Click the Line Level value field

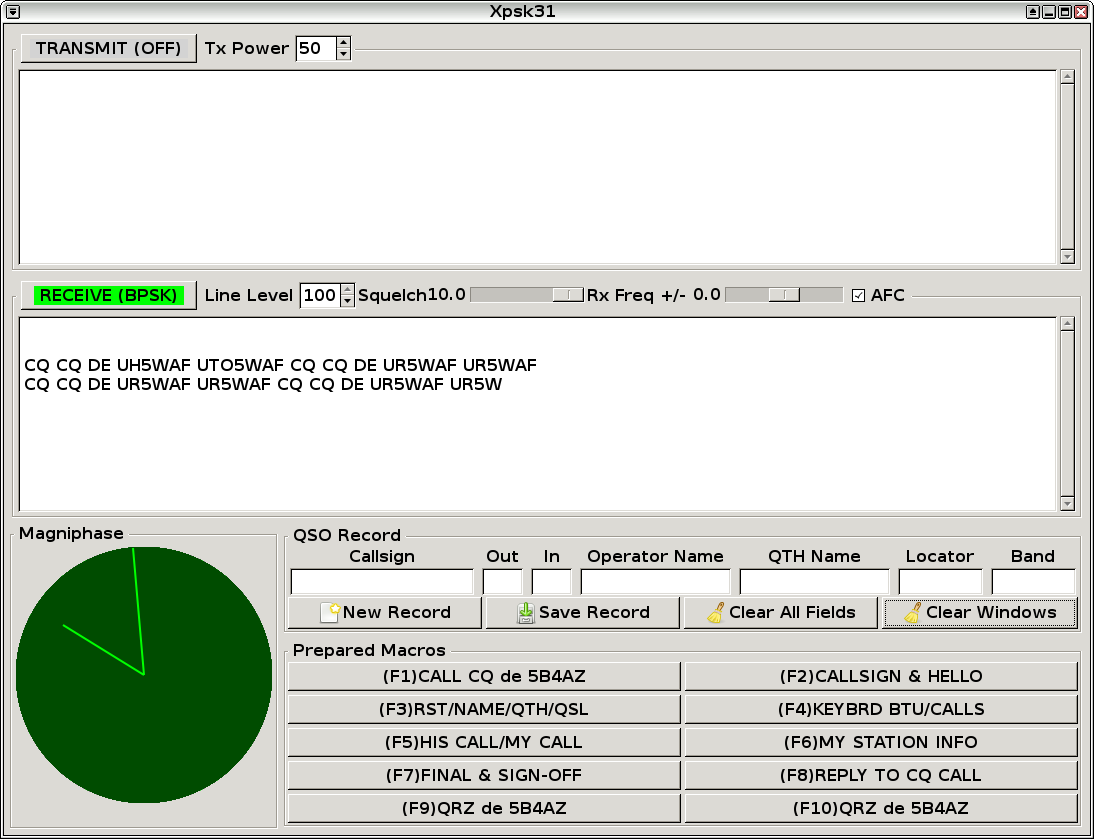coord(320,295)
